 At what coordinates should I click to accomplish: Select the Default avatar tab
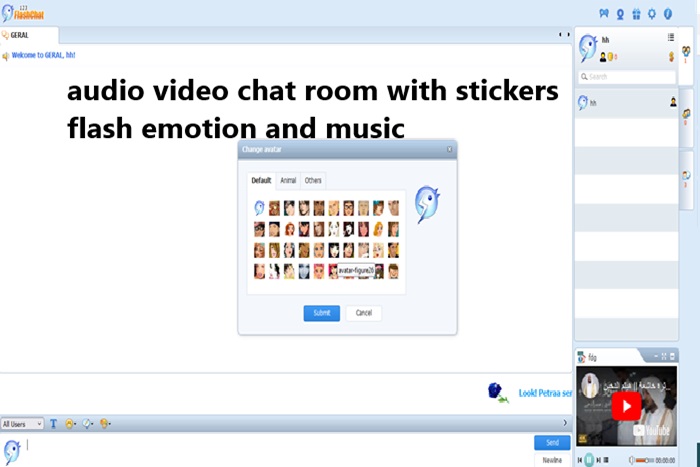(261, 181)
